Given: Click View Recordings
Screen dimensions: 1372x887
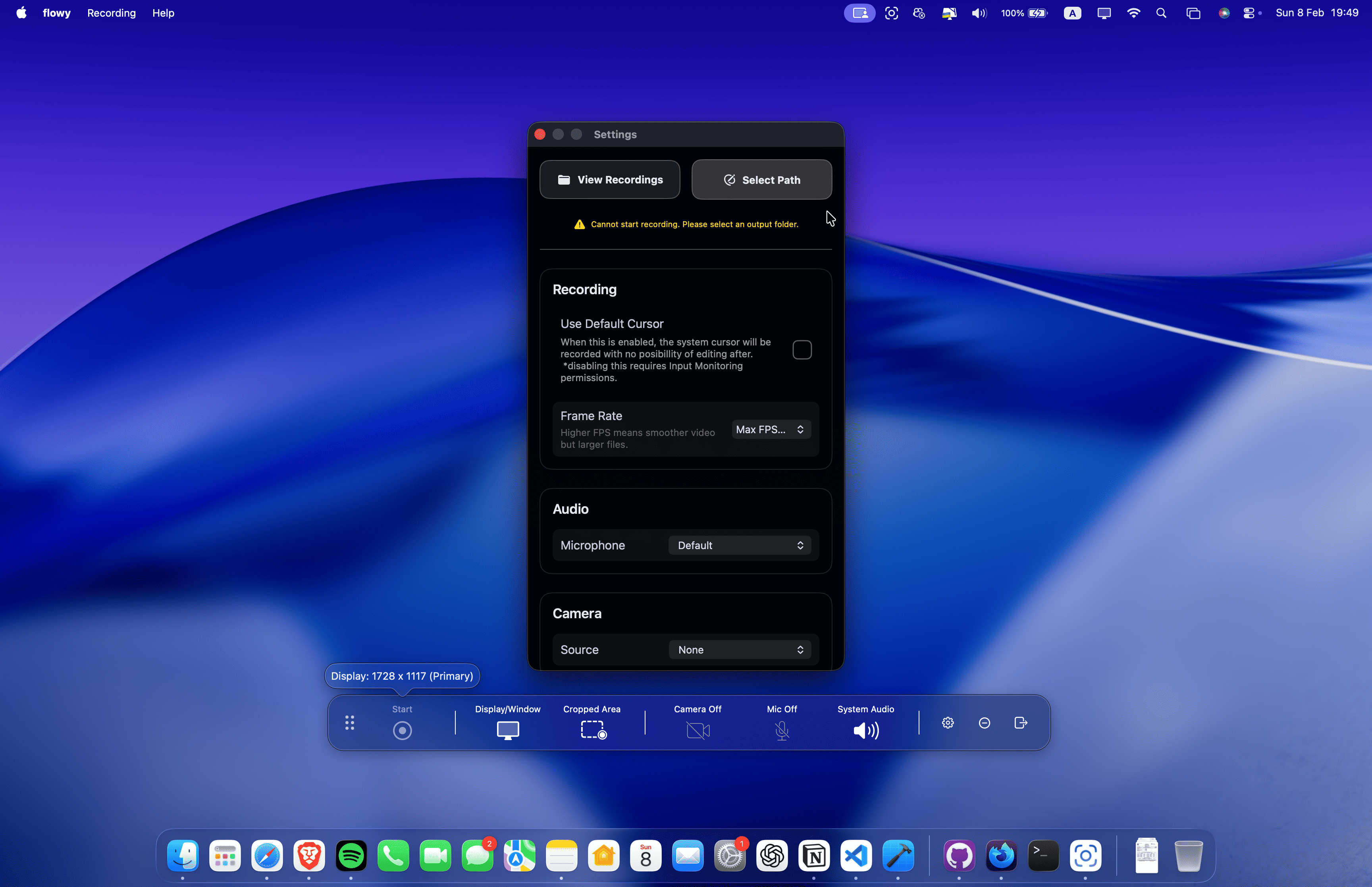Looking at the screenshot, I should point(610,179).
